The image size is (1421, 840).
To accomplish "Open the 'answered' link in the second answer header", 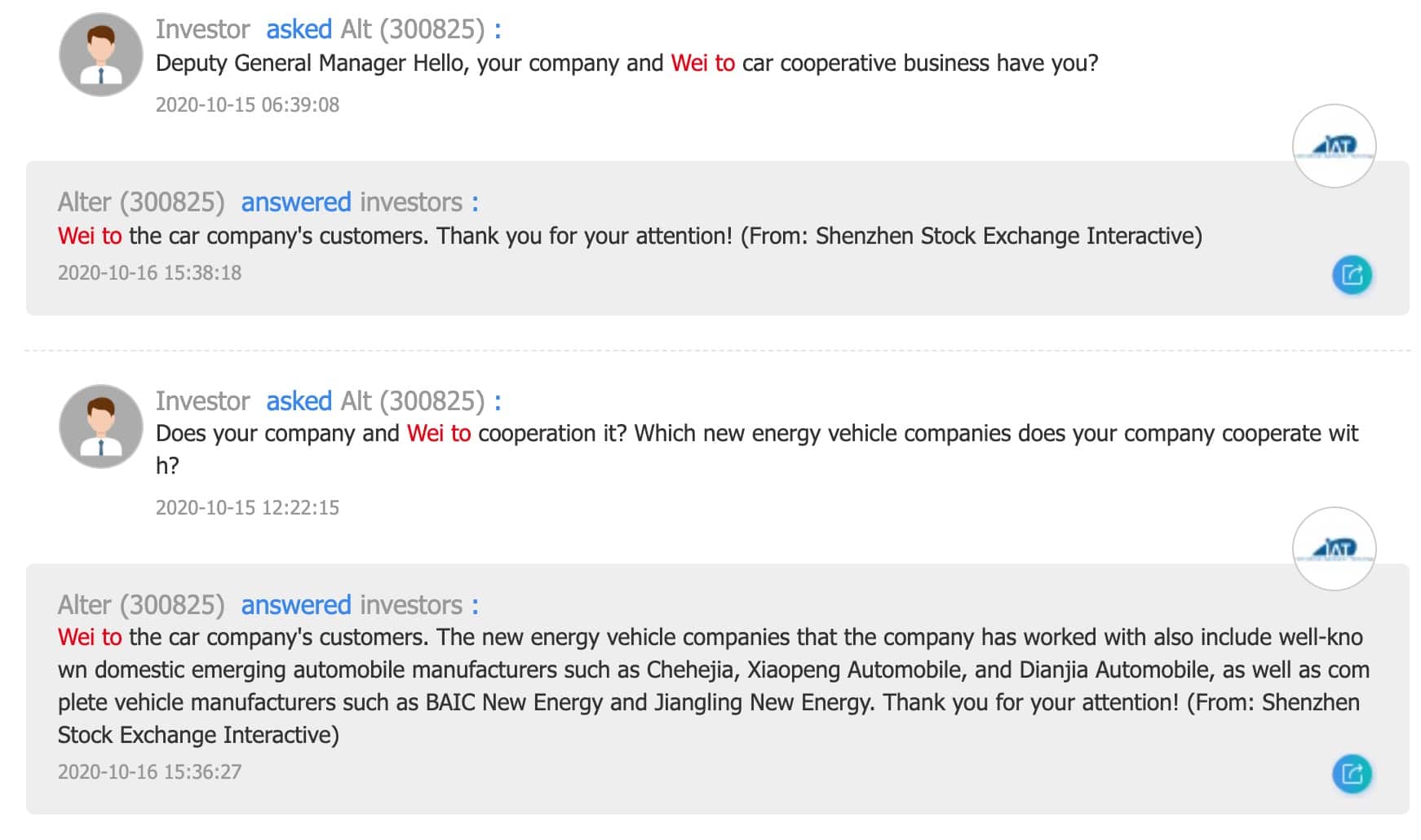I will (x=296, y=605).
